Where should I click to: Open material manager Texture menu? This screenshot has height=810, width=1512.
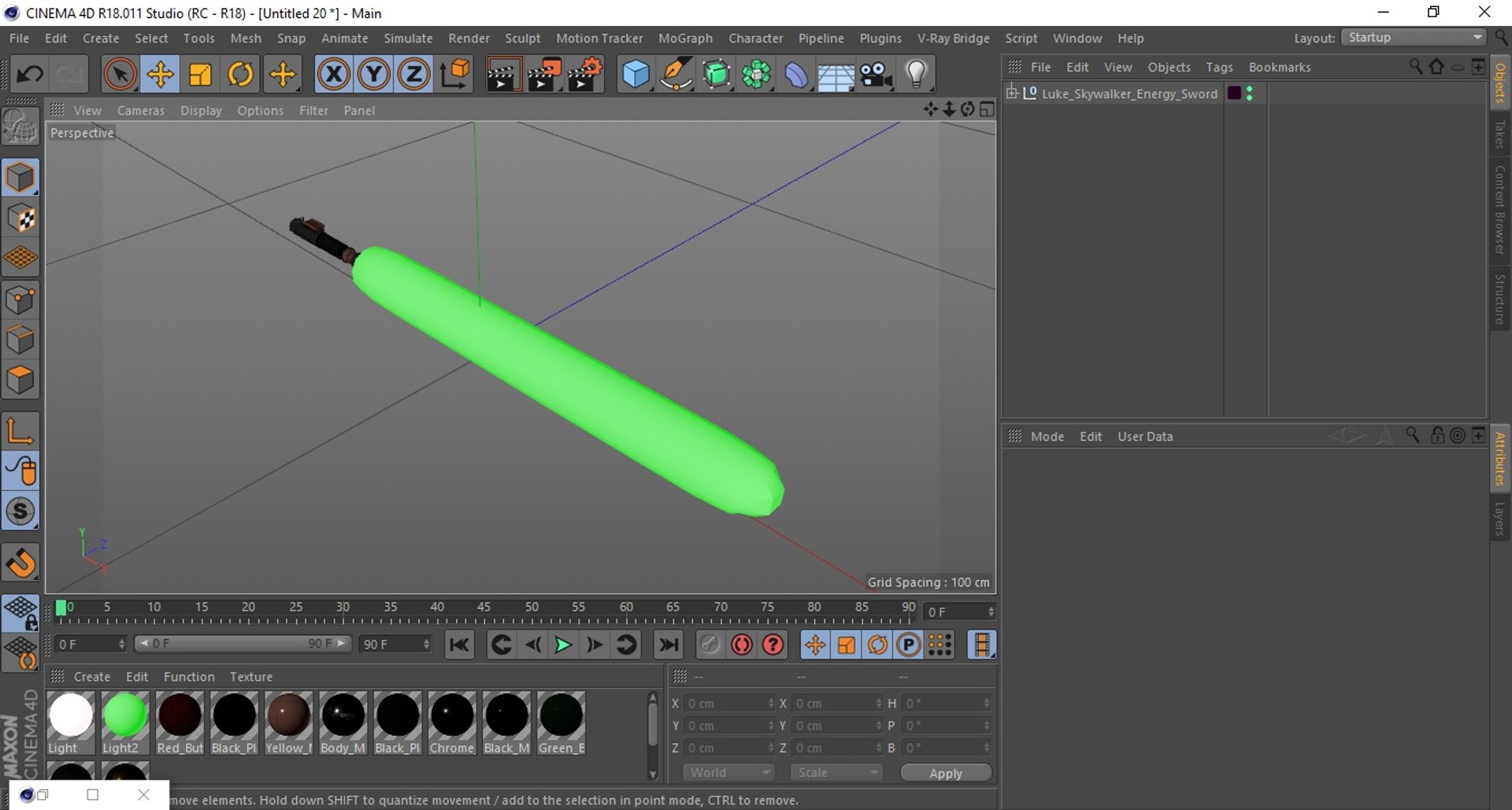(x=251, y=677)
